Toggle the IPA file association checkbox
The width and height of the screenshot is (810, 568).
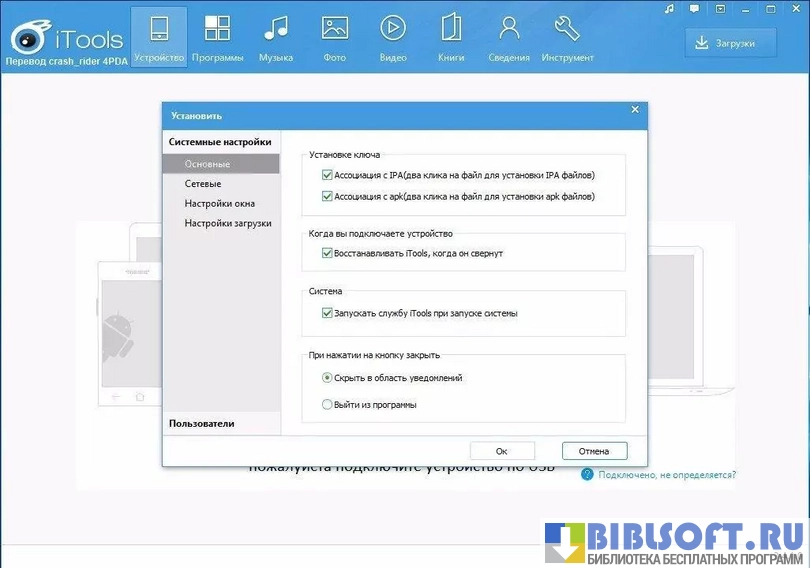[x=327, y=175]
